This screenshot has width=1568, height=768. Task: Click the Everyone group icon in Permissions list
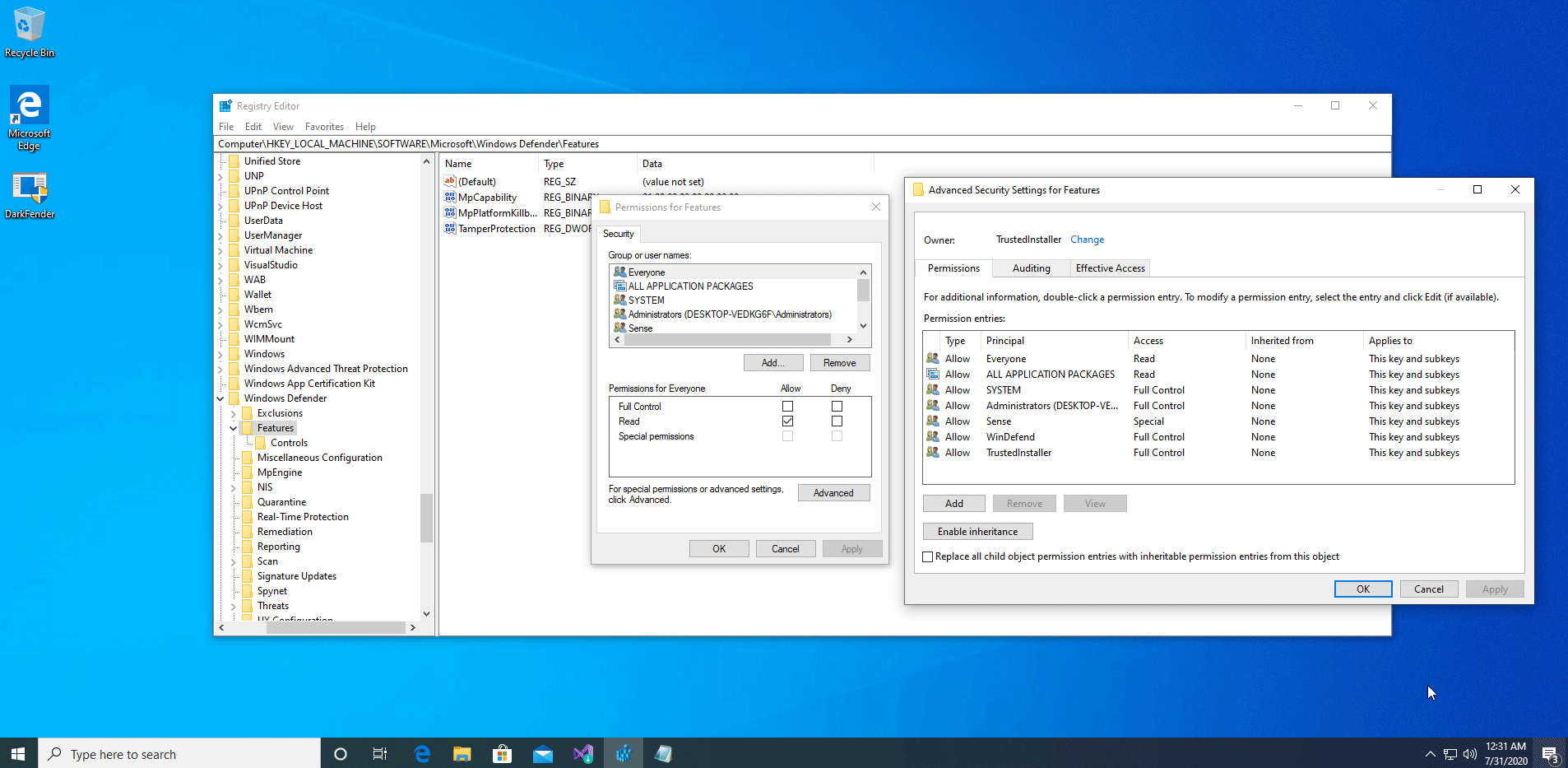pyautogui.click(x=620, y=272)
